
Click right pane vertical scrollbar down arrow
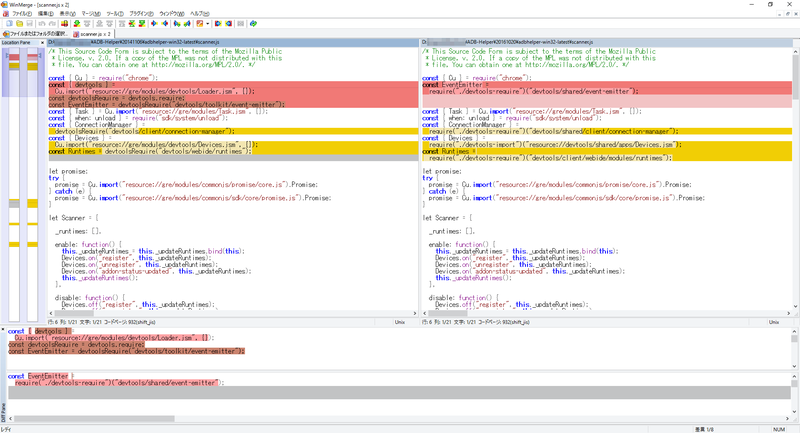[x=796, y=307]
